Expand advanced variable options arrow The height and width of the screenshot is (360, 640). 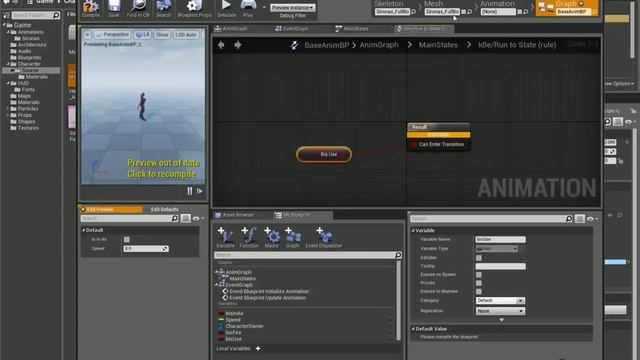(x=502, y=320)
